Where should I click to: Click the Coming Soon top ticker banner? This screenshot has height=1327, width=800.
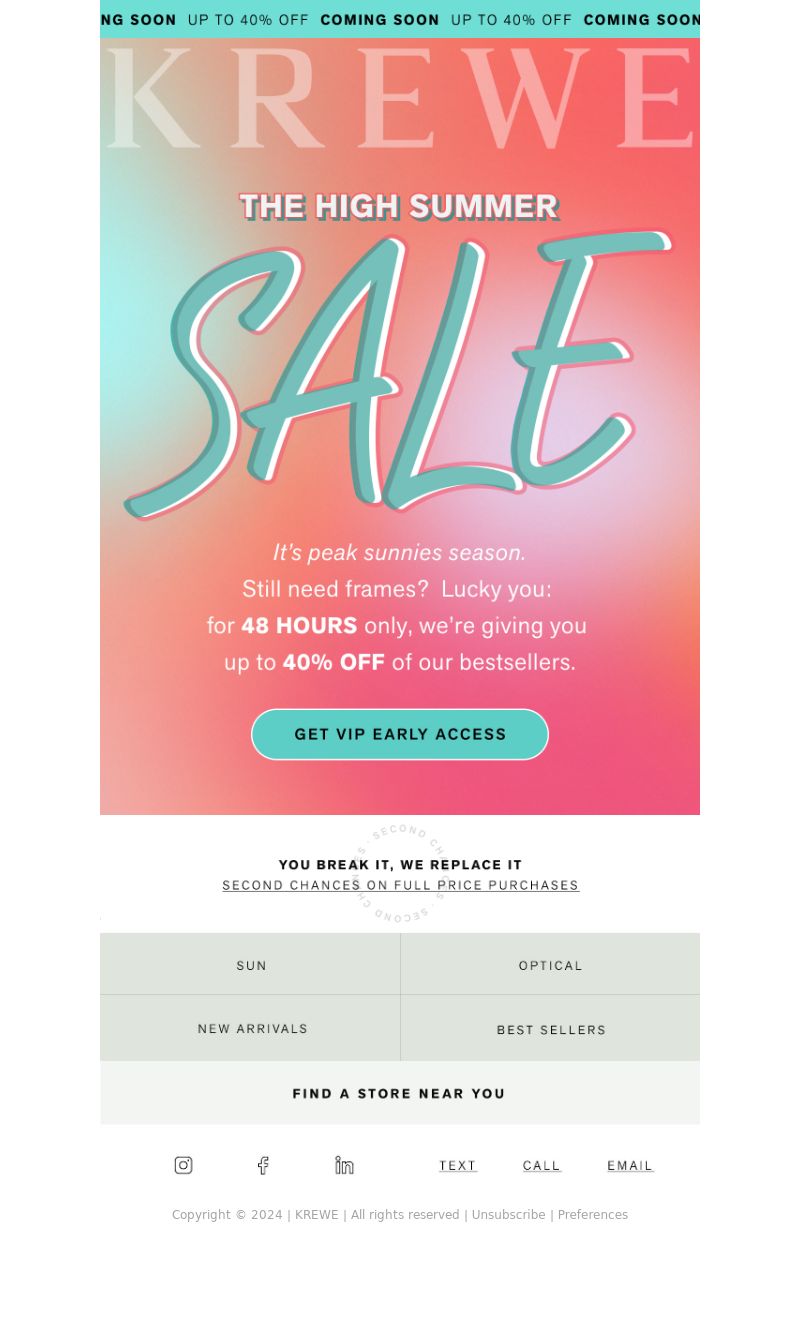pyautogui.click(x=400, y=19)
